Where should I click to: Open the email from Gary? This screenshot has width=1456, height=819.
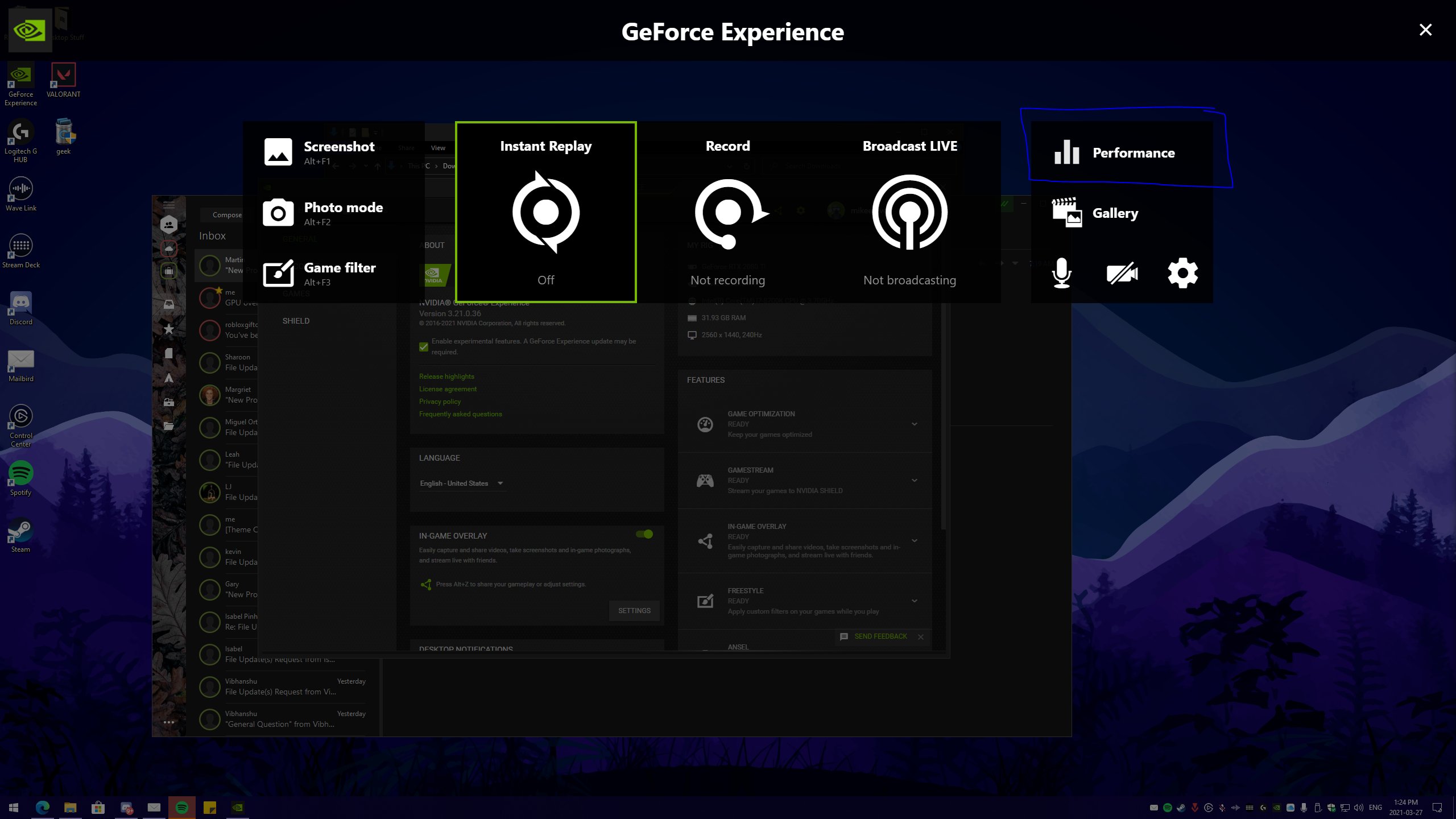[x=226, y=589]
